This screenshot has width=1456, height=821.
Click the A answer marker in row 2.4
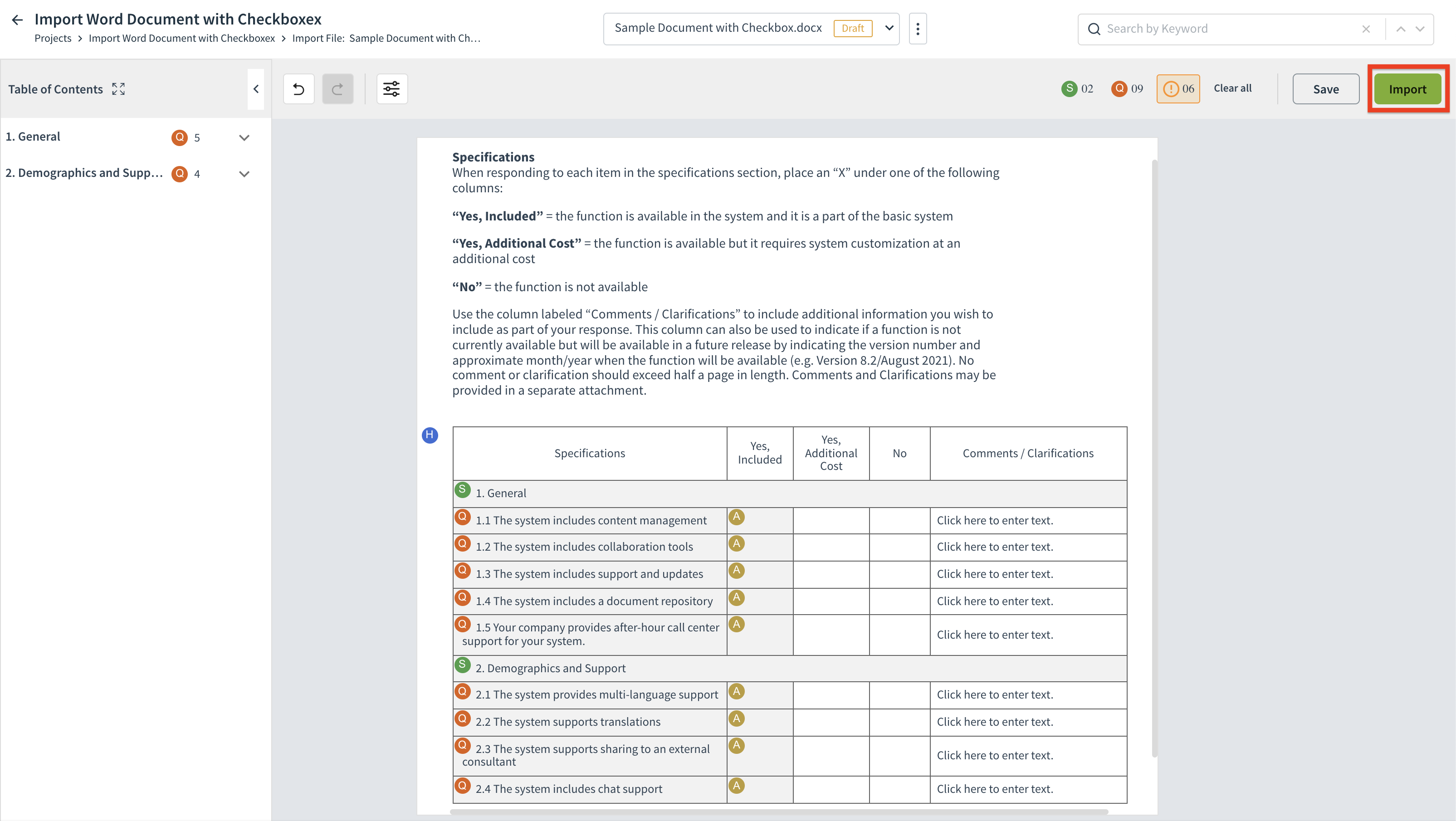tap(737, 786)
